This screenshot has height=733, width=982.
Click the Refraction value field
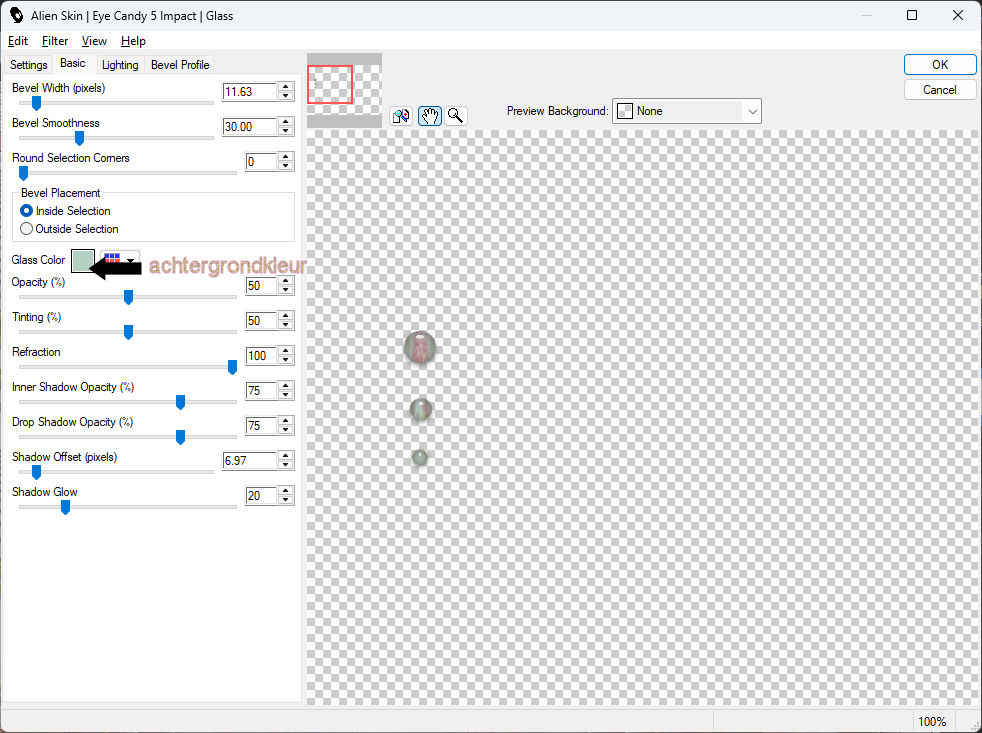click(x=261, y=356)
